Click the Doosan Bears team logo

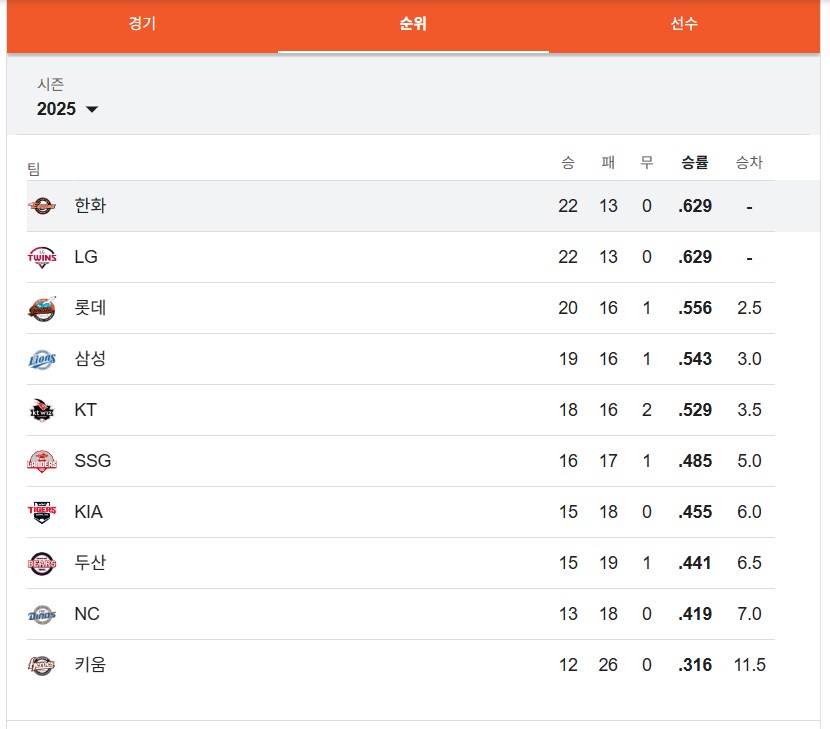tap(42, 563)
